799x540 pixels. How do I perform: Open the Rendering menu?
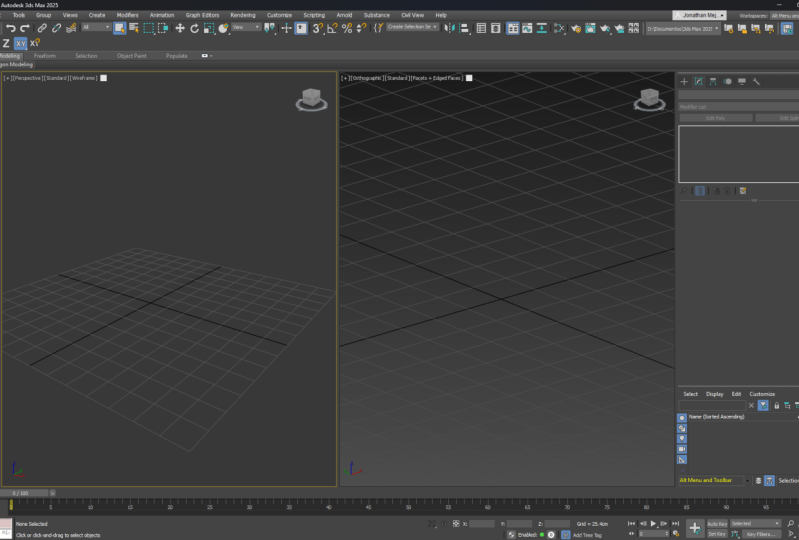click(243, 15)
